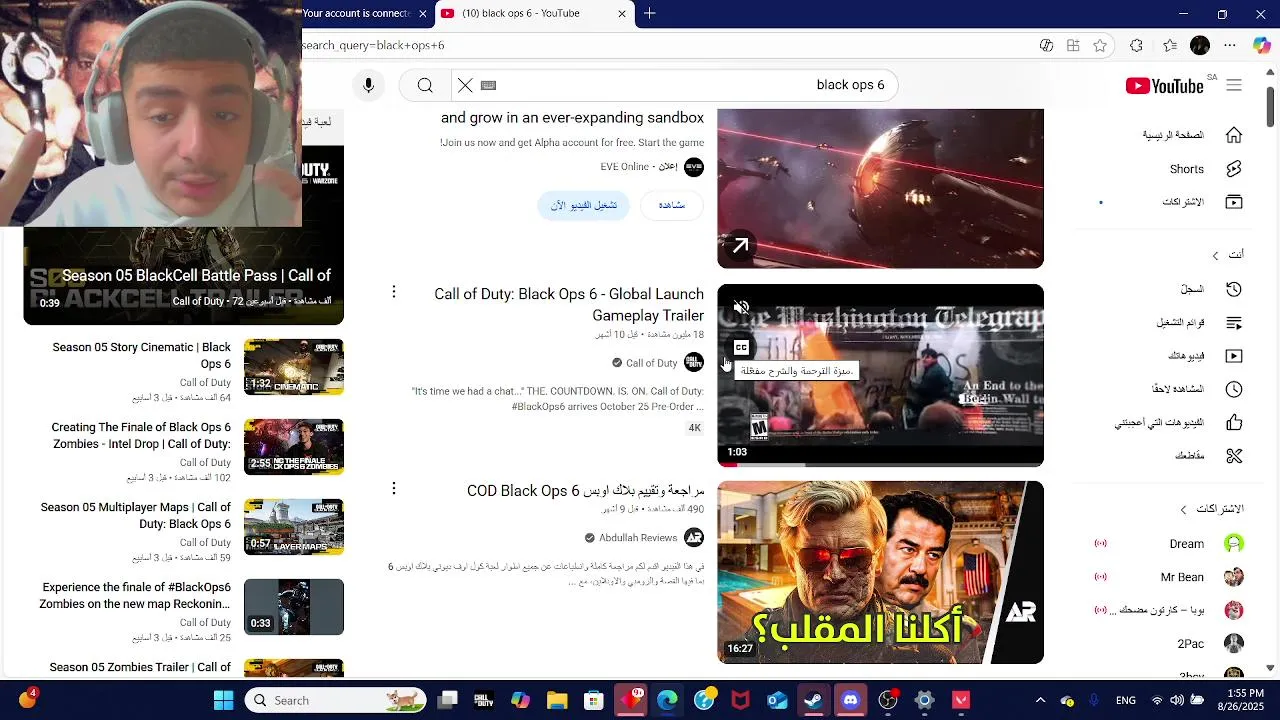Switch to 'Your account is connected' tab
Screen dimensions: 1280x720
357,13
